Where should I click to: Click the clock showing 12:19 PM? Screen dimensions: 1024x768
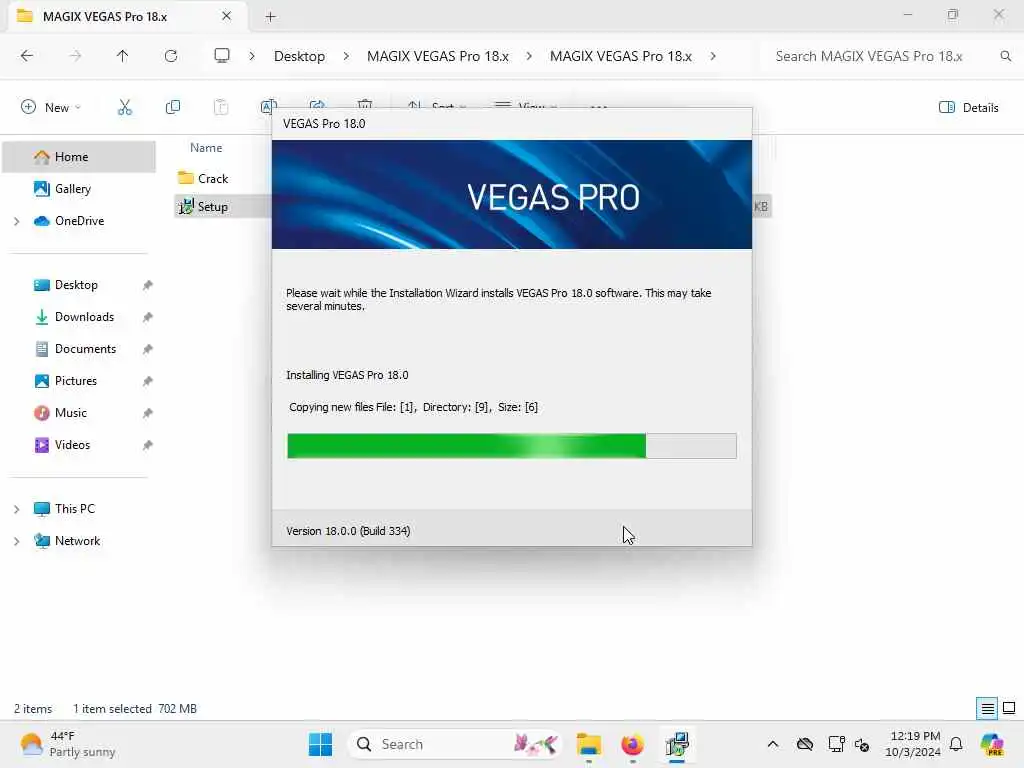pyautogui.click(x=913, y=744)
